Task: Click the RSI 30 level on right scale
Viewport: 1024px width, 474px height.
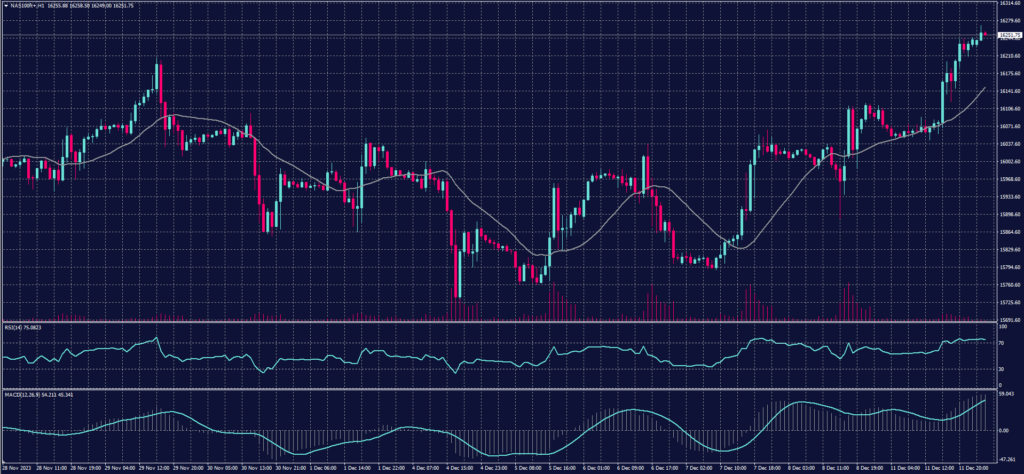Action: pyautogui.click(x=1002, y=370)
